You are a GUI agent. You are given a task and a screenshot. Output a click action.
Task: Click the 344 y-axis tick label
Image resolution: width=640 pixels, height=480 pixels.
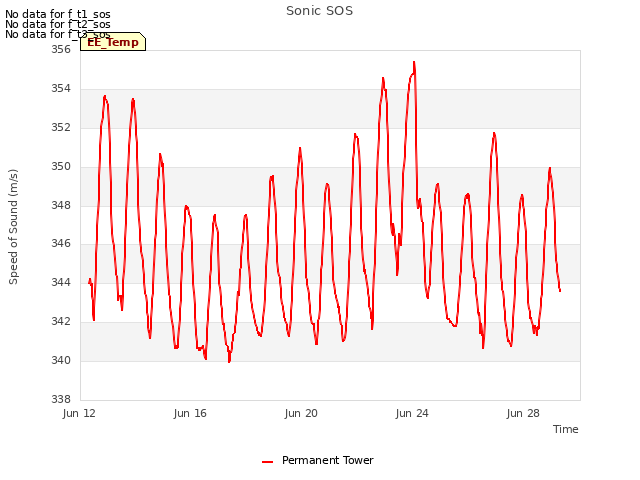point(61,282)
